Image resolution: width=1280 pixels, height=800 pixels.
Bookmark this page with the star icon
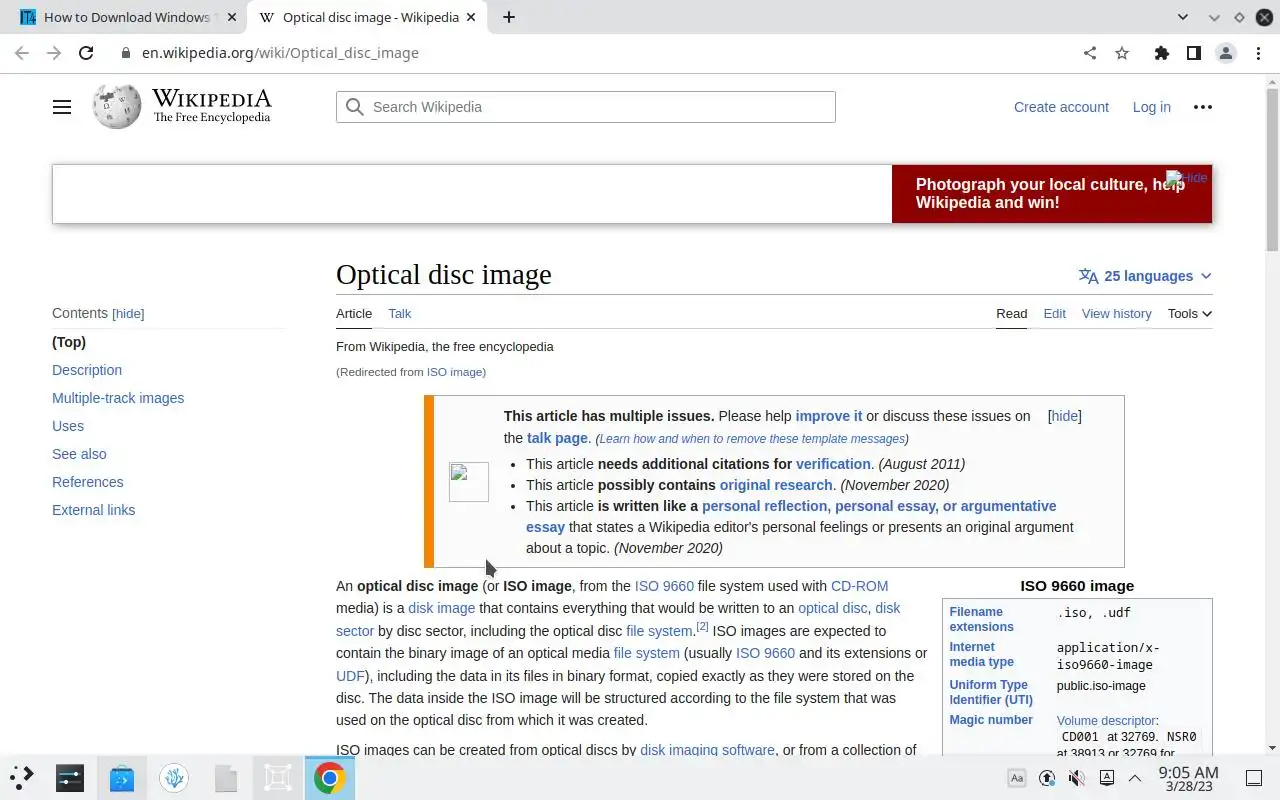coord(1122,53)
